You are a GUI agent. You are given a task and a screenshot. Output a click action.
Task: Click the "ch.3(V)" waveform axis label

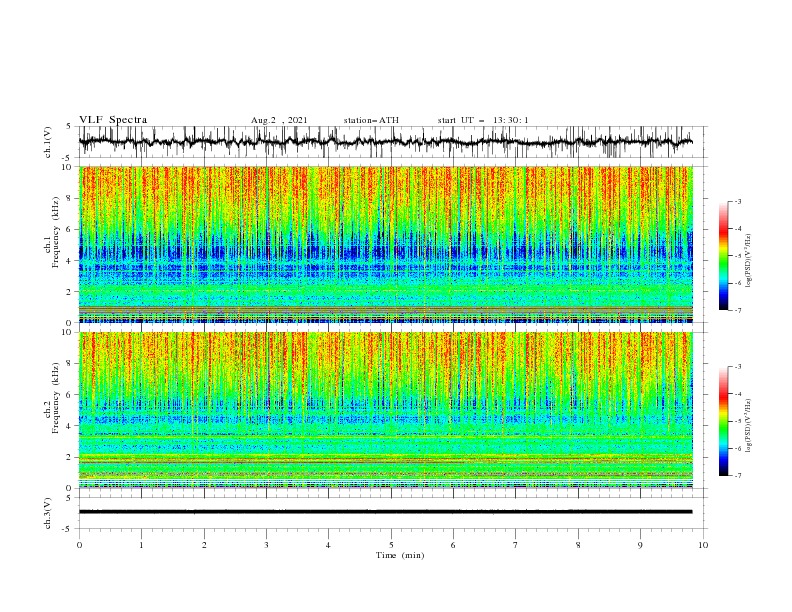[x=48, y=513]
